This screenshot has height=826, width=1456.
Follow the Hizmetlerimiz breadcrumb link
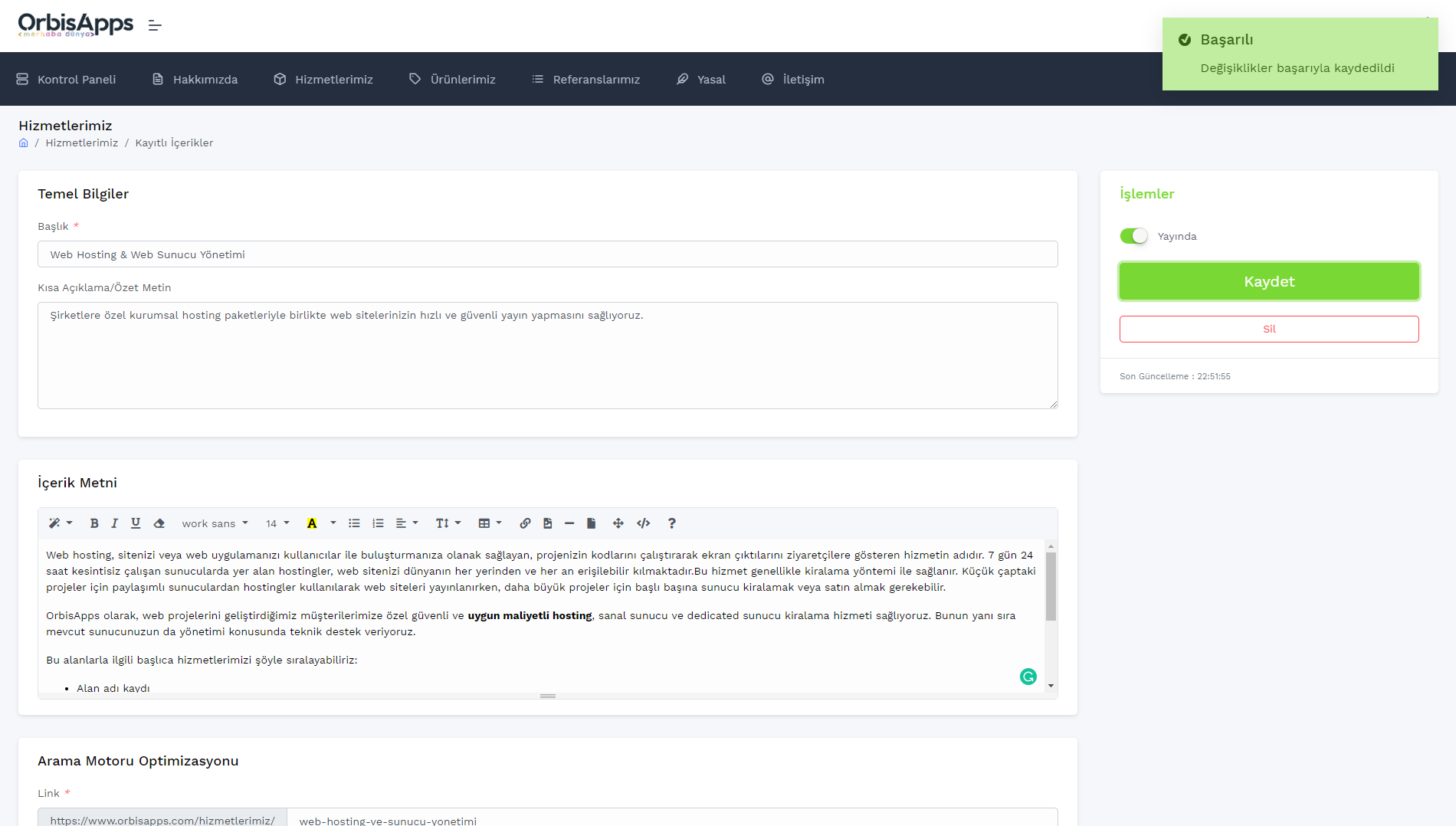82,143
